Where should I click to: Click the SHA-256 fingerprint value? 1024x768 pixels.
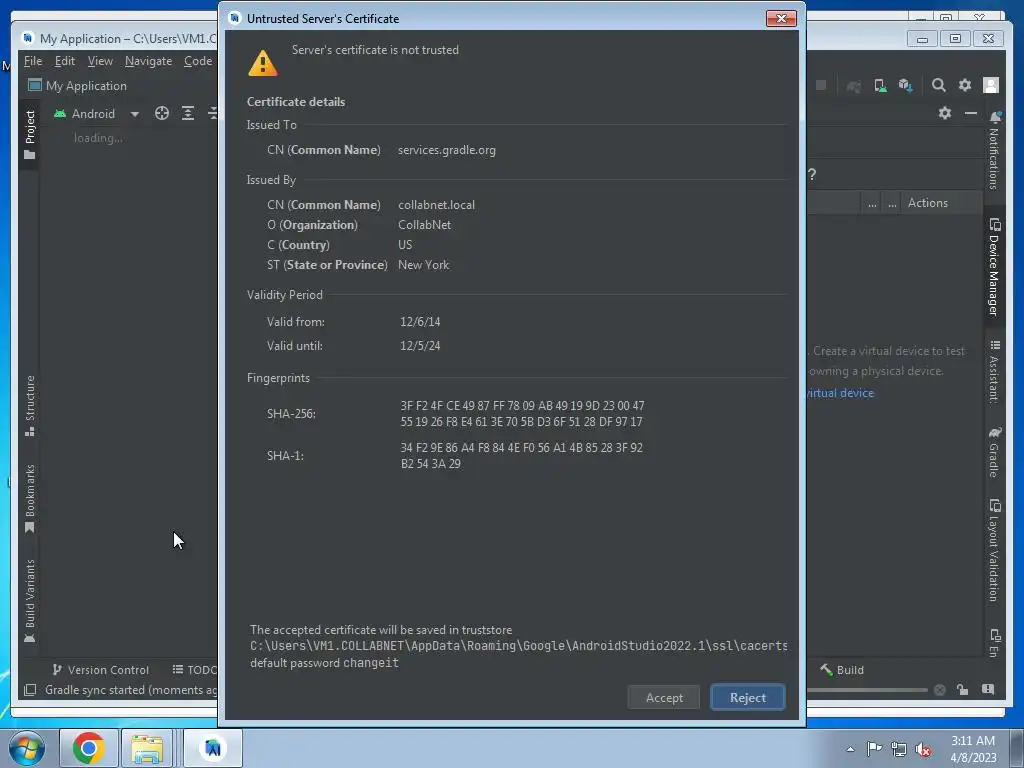tap(522, 414)
